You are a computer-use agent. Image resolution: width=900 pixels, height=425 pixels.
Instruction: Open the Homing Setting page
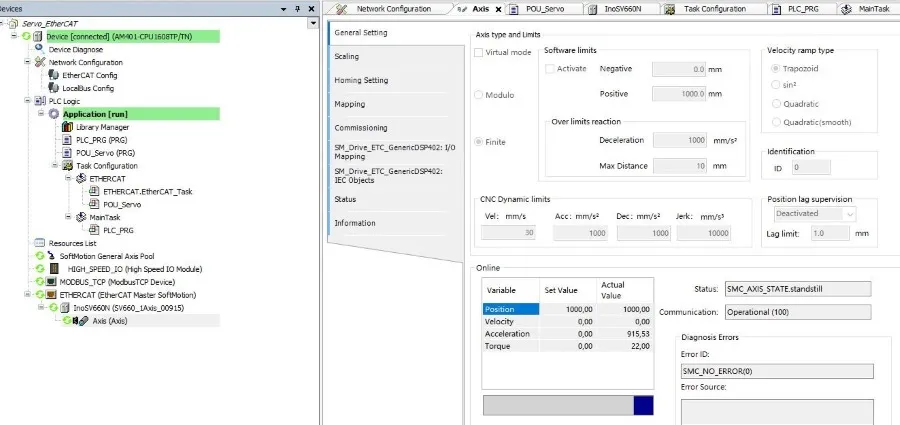361,80
